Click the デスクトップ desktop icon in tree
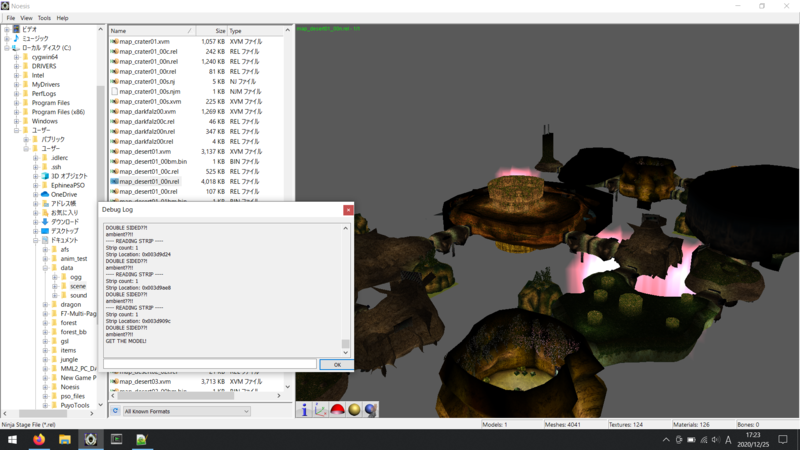Screen dimensions: 800x450 (45, 231)
